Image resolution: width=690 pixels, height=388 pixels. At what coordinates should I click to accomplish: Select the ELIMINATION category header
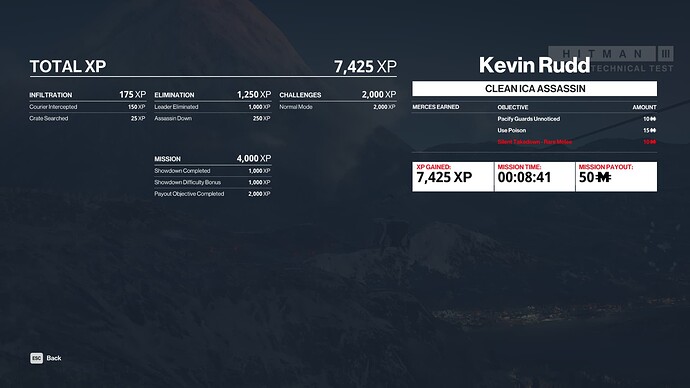(x=174, y=95)
